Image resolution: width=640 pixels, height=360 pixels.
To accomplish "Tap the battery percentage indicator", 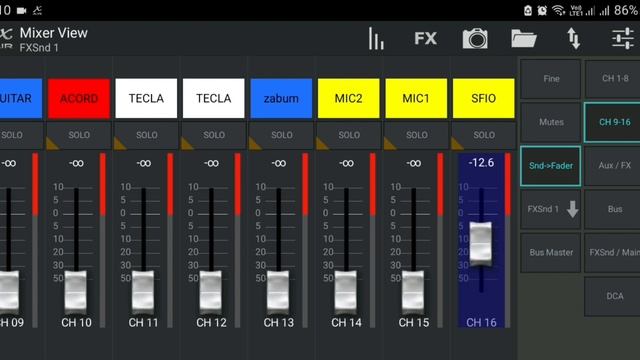I will tap(626, 10).
